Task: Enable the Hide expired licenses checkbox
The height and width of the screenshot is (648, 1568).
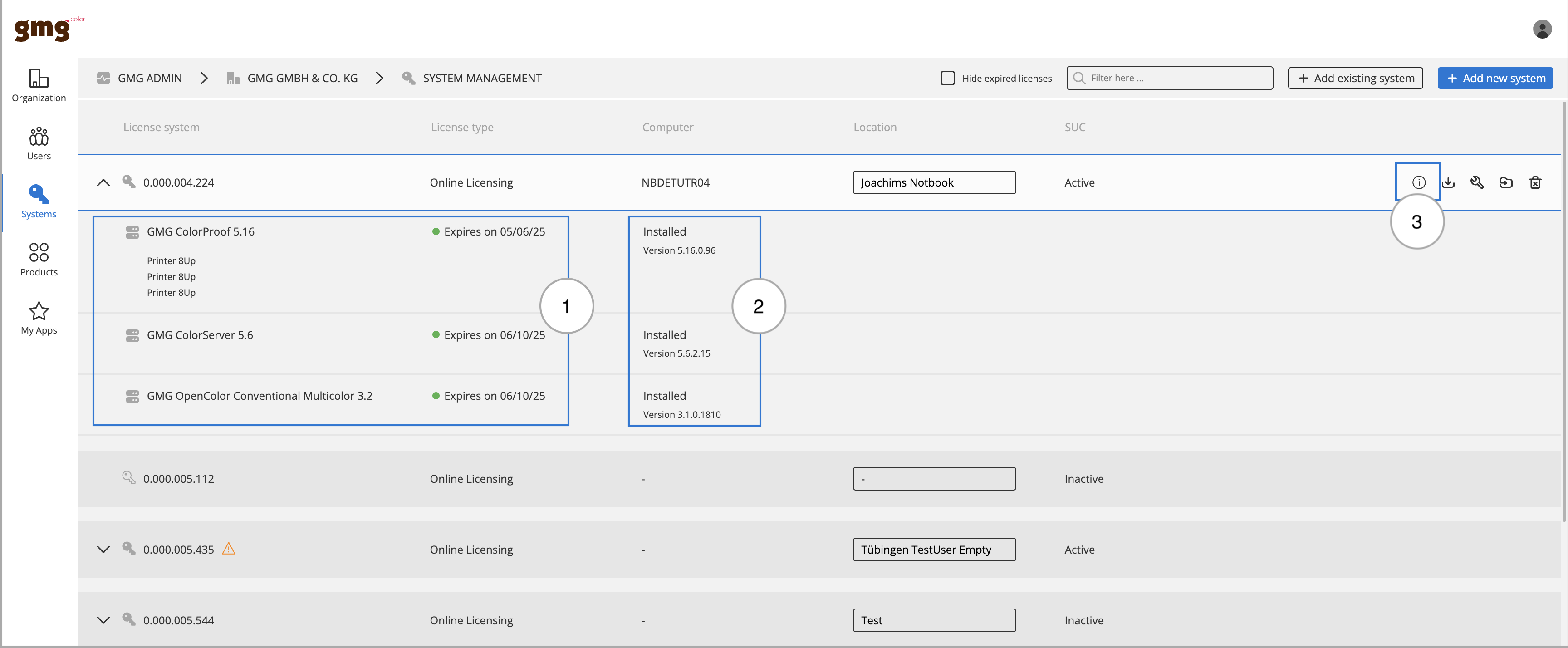Action: (x=947, y=78)
